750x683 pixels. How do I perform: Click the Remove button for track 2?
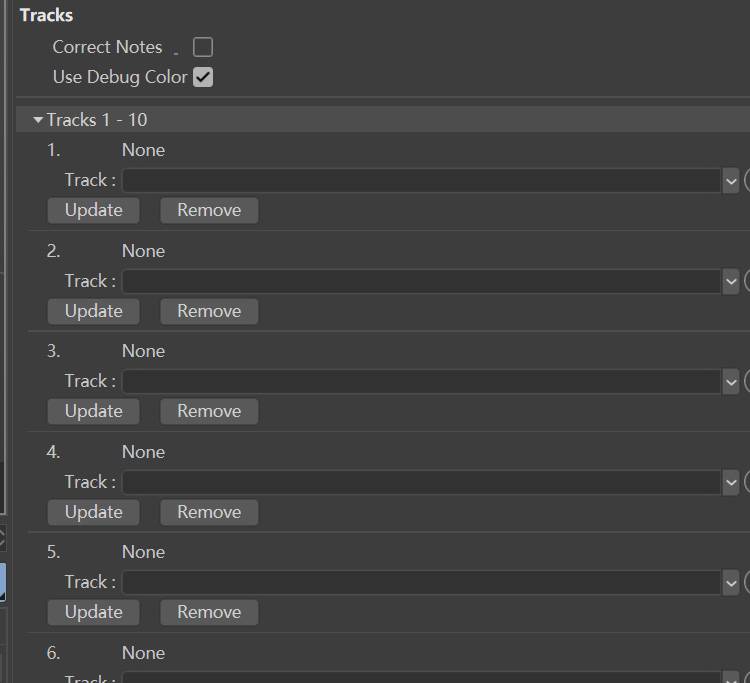pos(209,311)
